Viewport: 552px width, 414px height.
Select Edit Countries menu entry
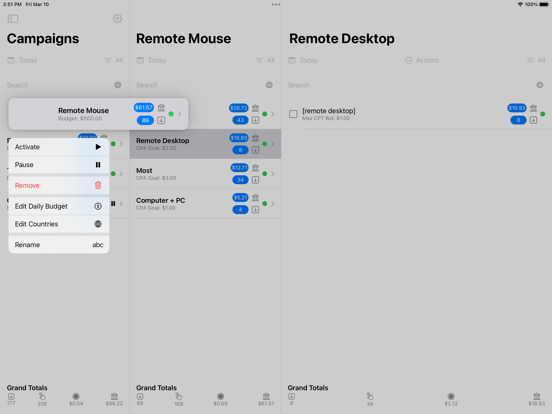click(59, 224)
